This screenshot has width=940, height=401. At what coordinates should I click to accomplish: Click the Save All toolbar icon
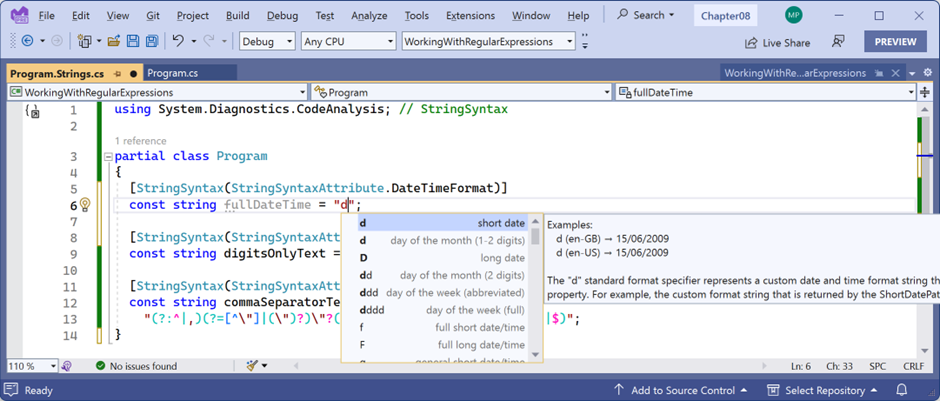point(151,41)
